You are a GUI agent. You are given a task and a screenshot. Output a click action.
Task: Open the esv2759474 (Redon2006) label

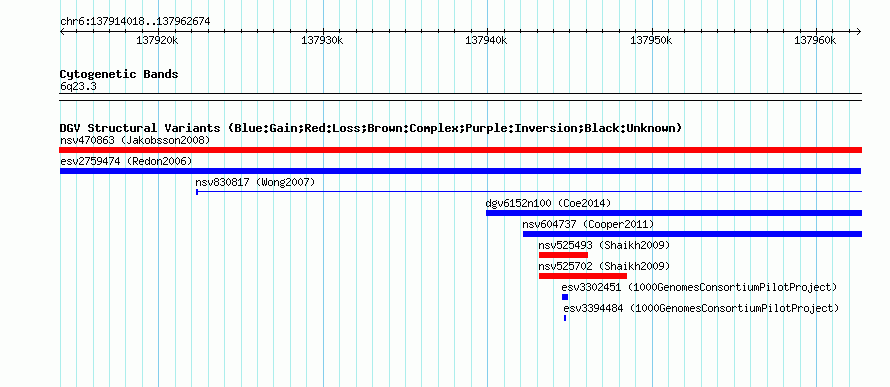[x=126, y=161]
